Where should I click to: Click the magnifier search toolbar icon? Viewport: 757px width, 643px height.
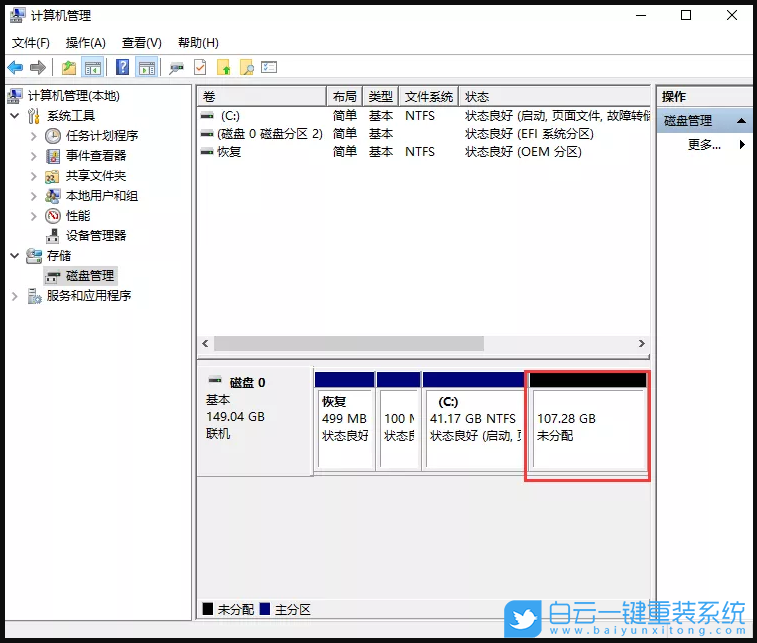click(247, 68)
